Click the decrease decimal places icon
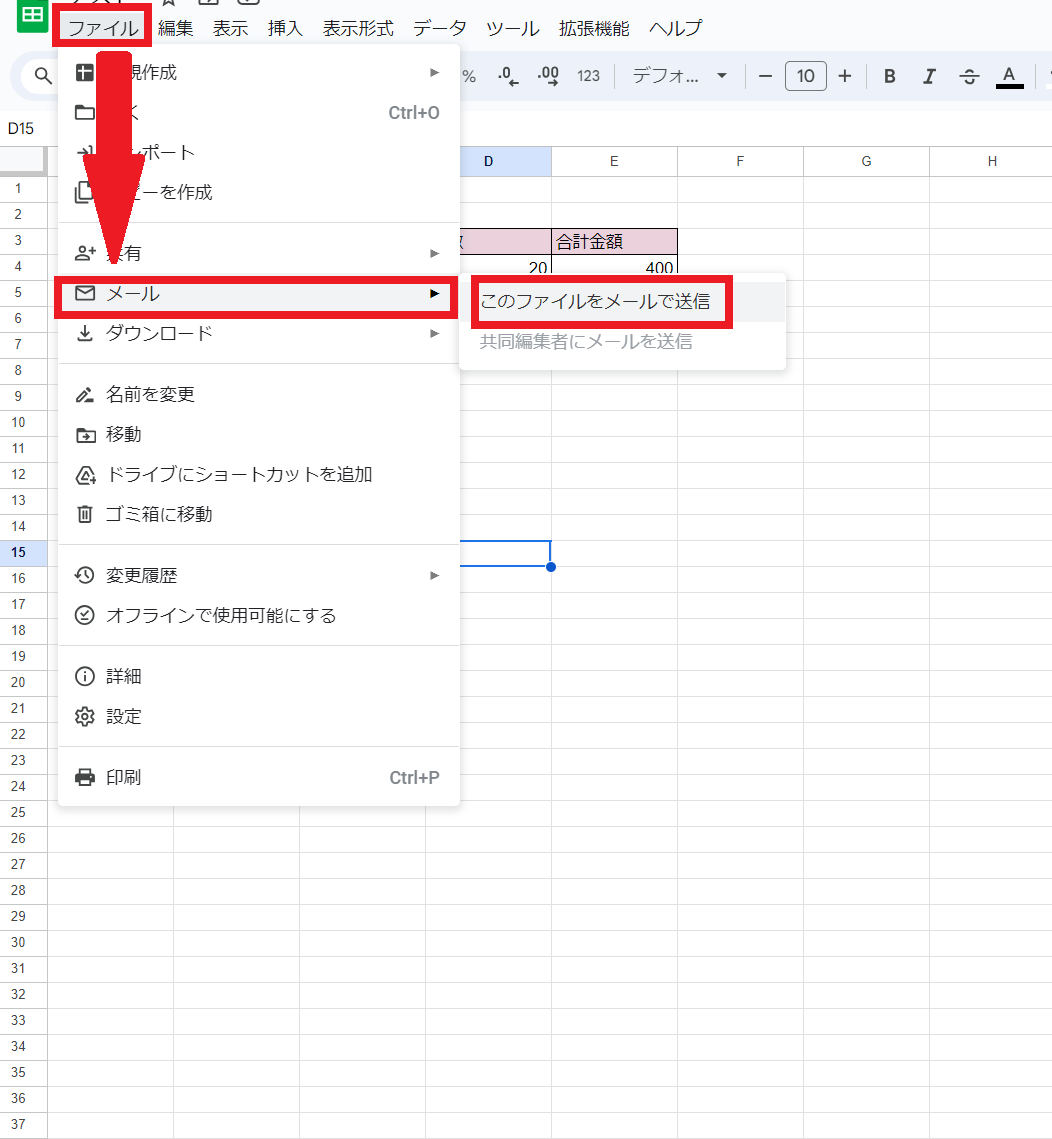This screenshot has width=1052, height=1139. [508, 76]
